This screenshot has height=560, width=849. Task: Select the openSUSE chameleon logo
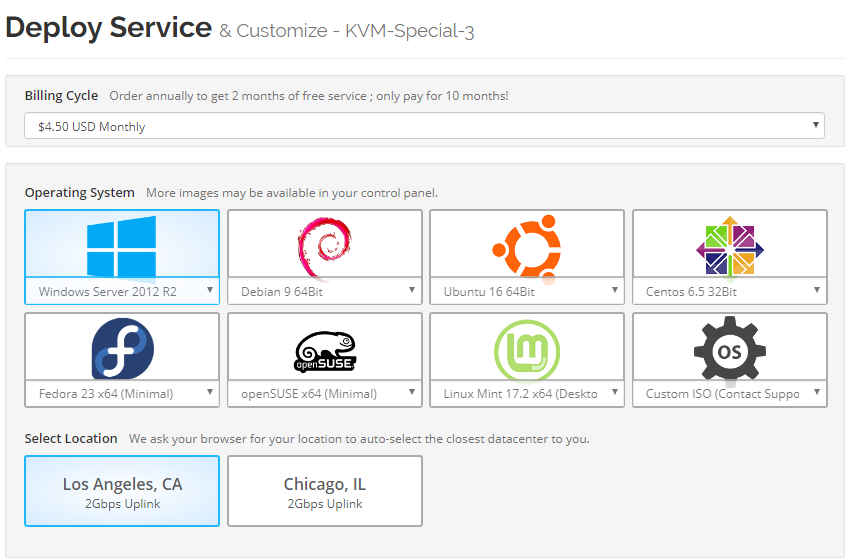(324, 348)
